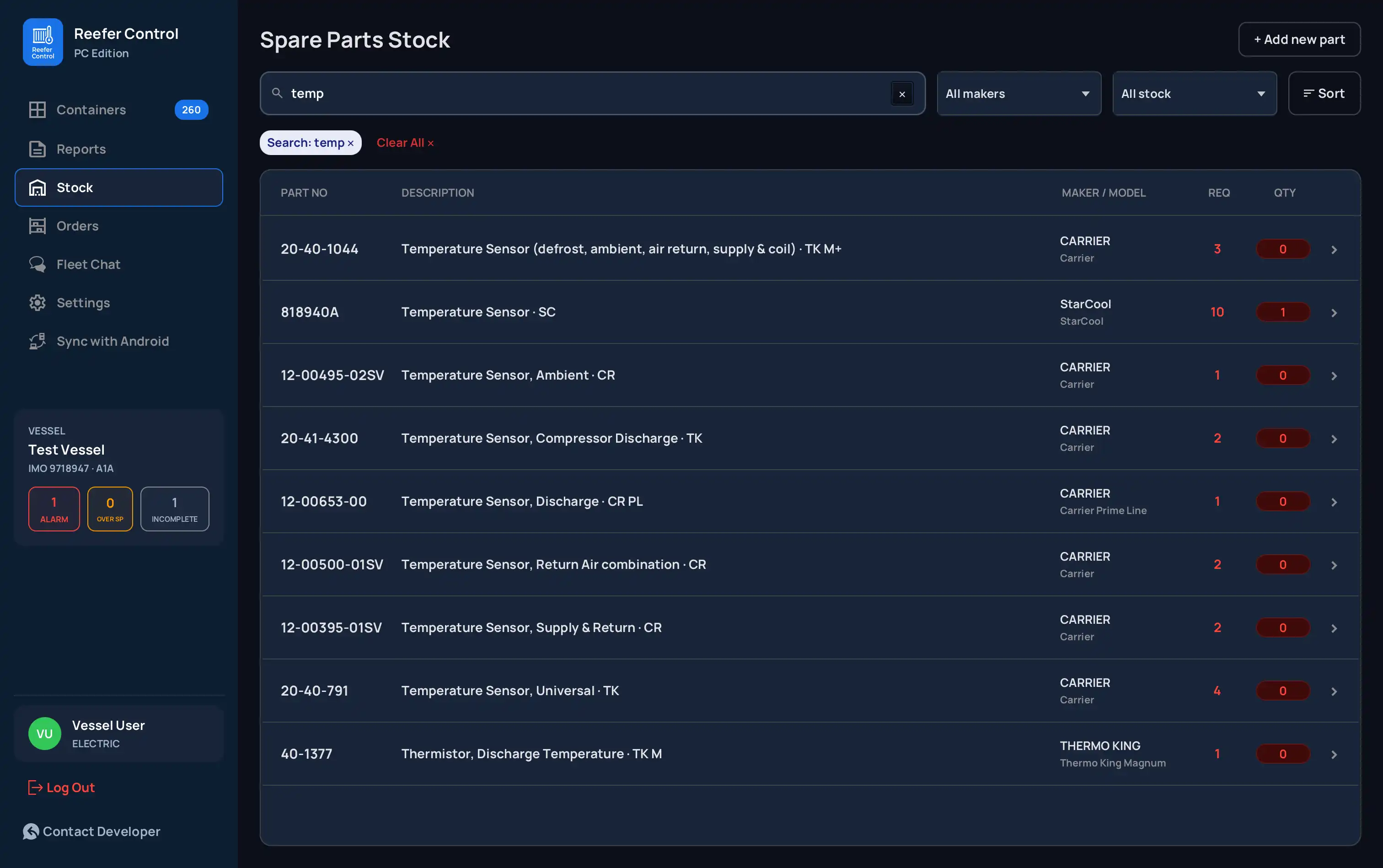
Task: Select 'Temperature Sensor, Universal · TK' row text
Action: (x=510, y=691)
